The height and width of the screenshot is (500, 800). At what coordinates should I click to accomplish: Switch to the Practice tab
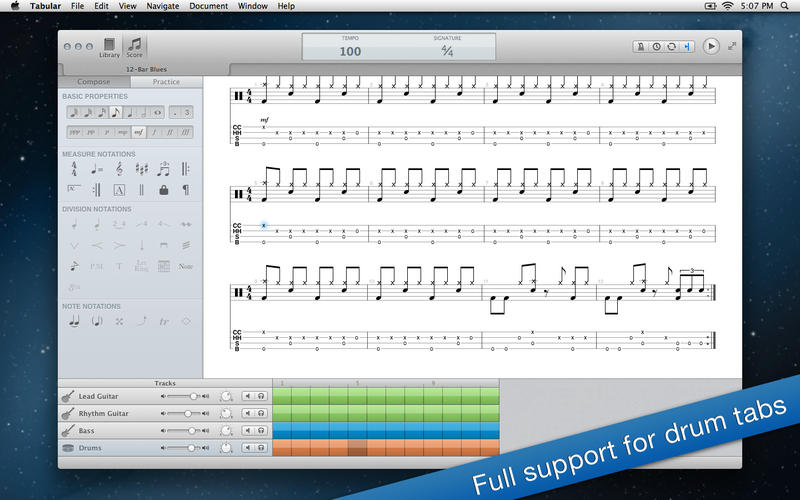tap(167, 82)
